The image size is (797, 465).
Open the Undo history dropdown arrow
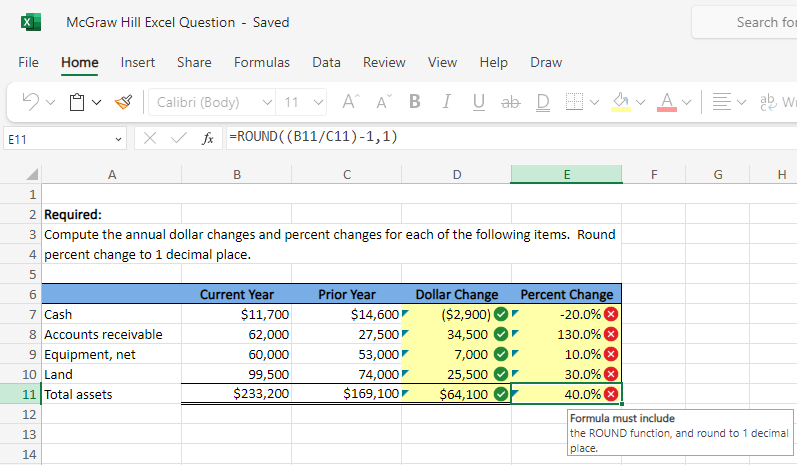pos(50,103)
